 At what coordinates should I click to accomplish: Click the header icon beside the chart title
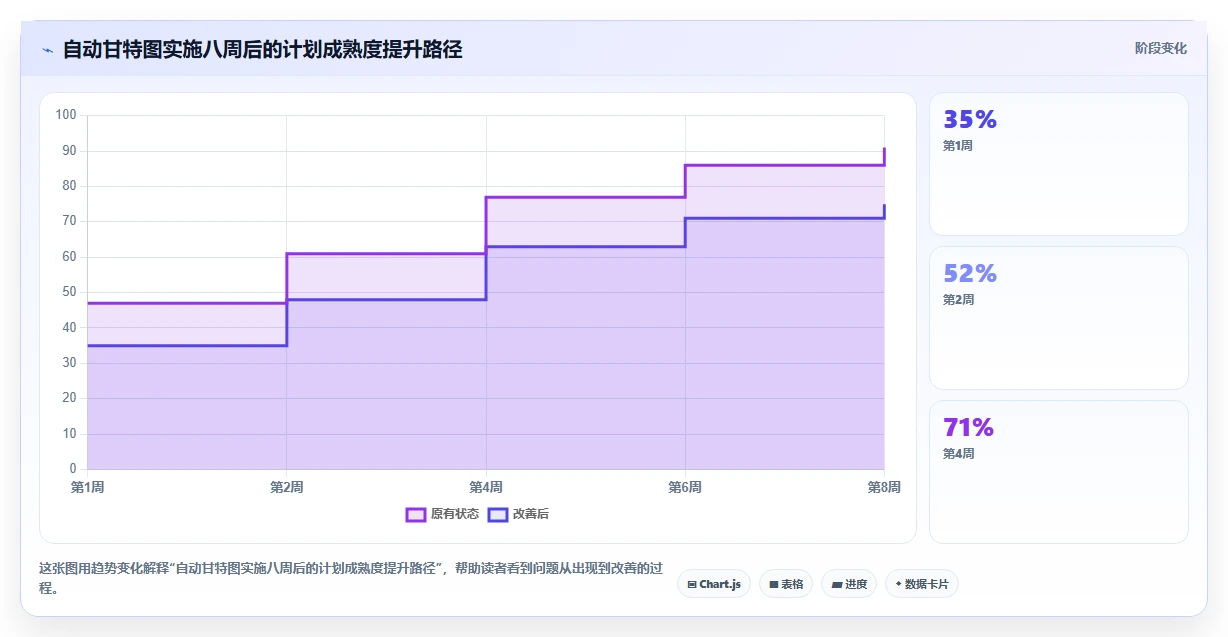click(x=47, y=50)
